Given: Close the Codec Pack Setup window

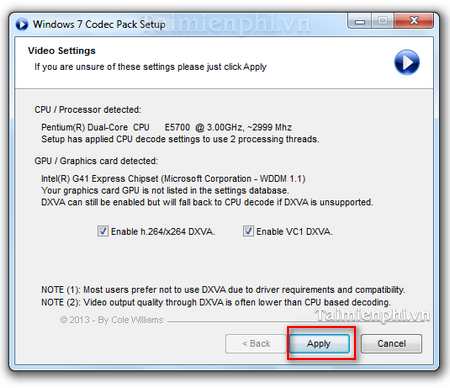Looking at the screenshot, I should coord(414,22).
